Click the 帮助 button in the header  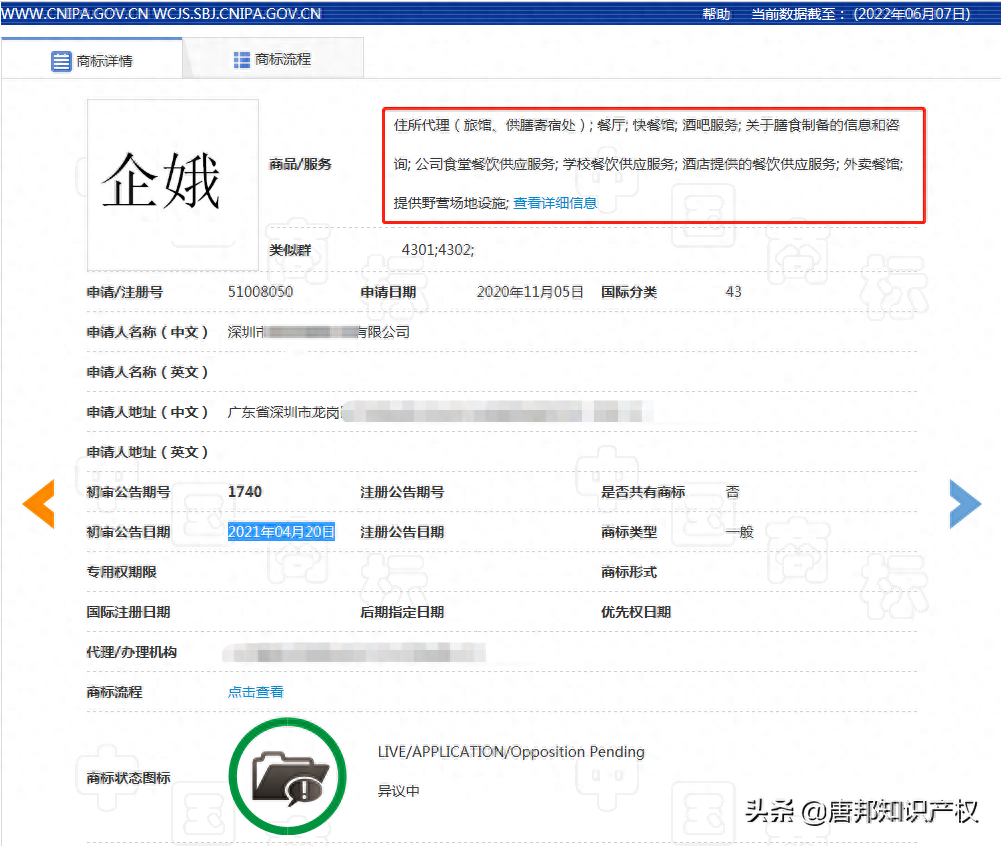tap(716, 14)
